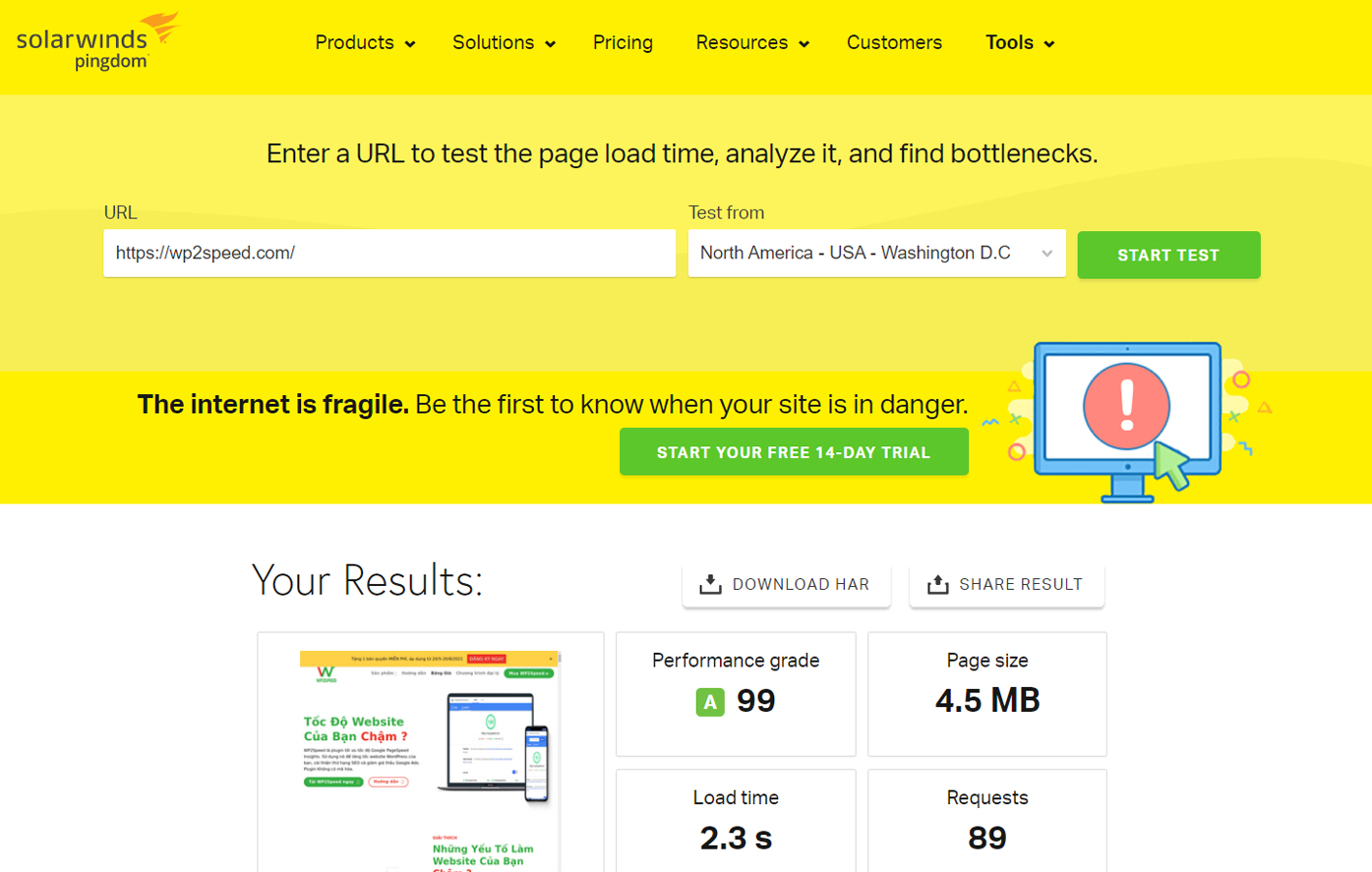Go to the Customers page
The height and width of the screenshot is (872, 1372).
pyautogui.click(x=894, y=43)
